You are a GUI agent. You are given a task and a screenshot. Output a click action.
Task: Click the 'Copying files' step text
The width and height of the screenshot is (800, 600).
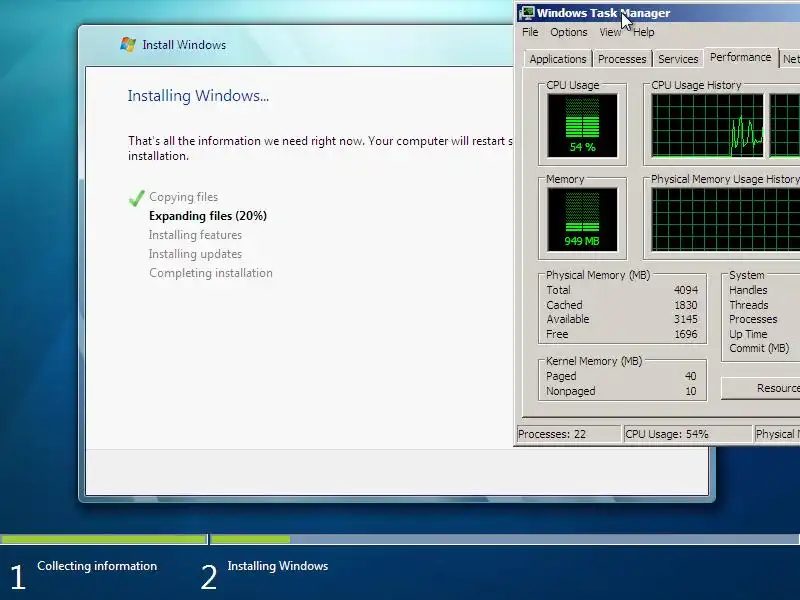(183, 197)
